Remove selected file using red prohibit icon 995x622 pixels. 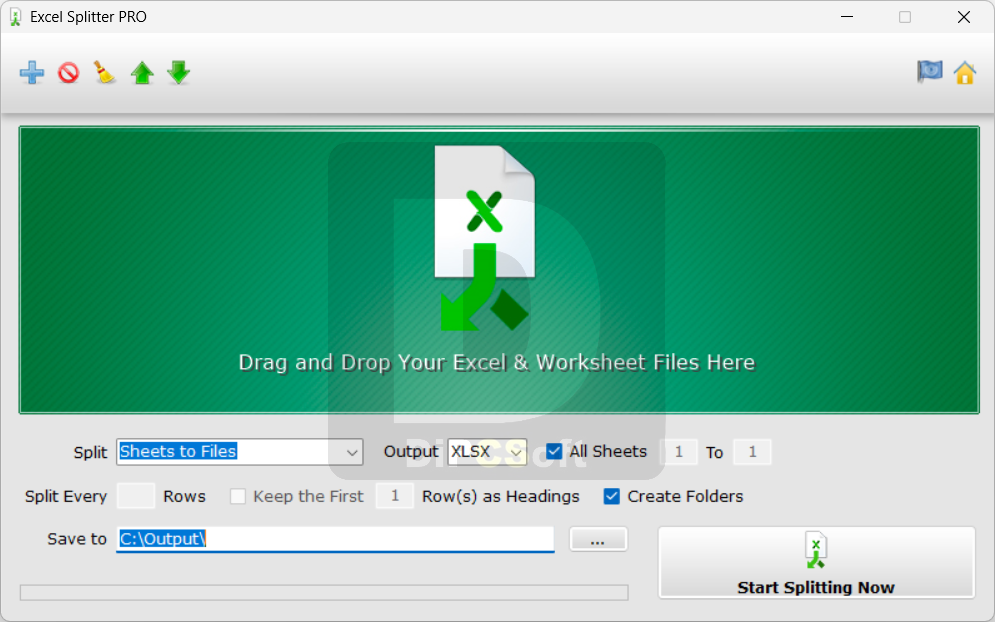[x=69, y=73]
